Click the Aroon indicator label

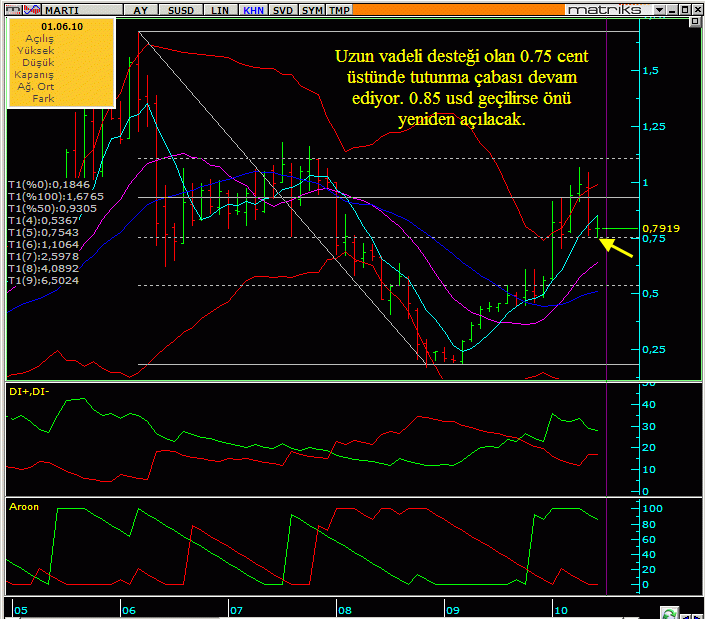[x=24, y=507]
